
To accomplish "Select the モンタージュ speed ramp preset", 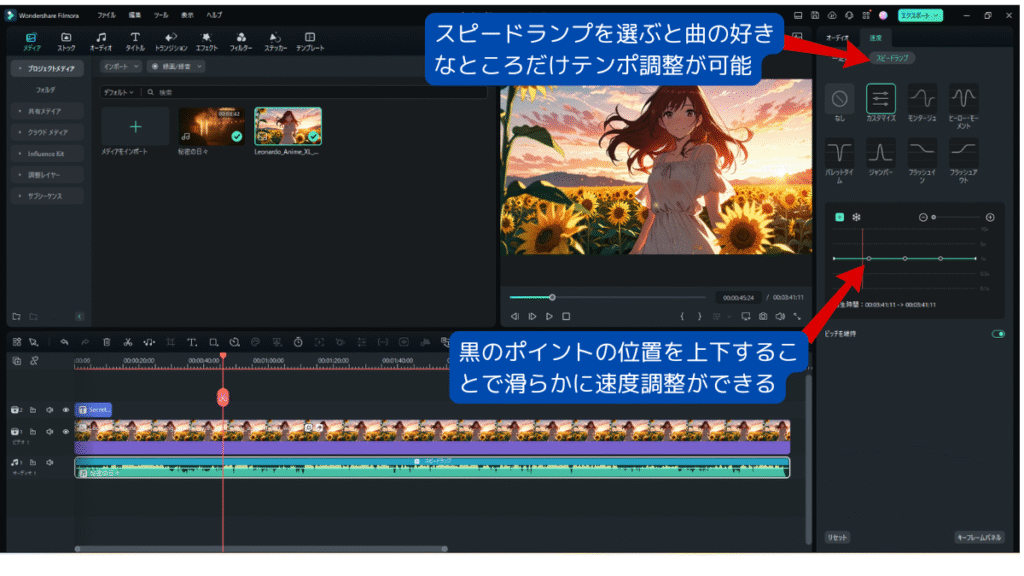I will coord(922,99).
